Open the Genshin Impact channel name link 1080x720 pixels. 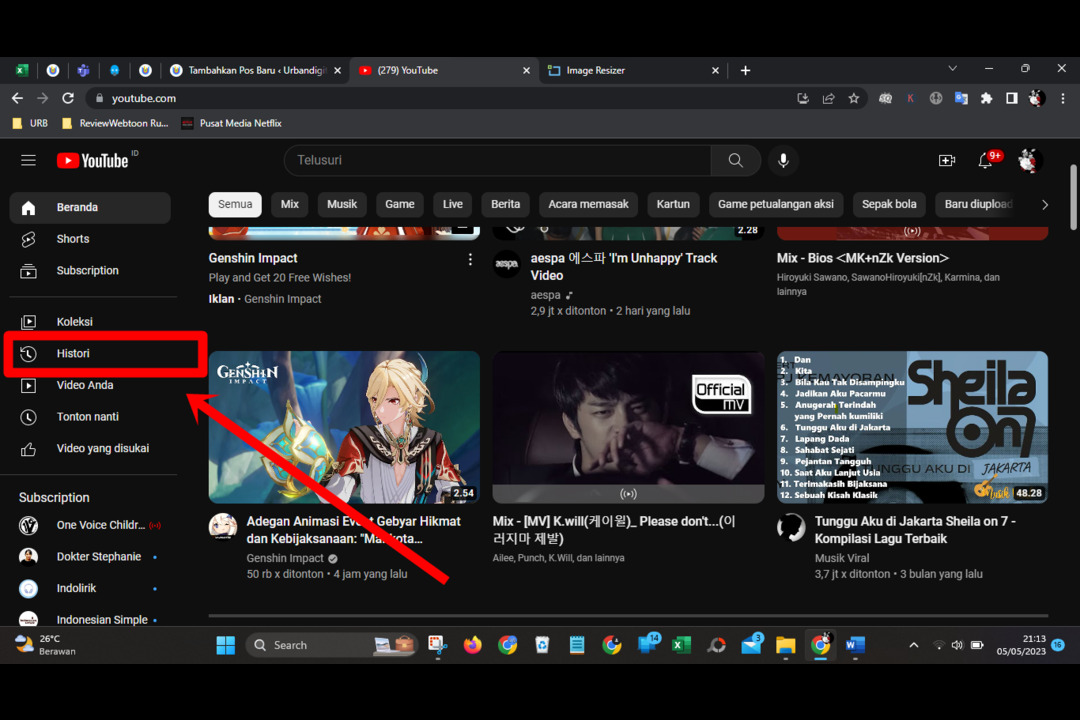tap(285, 558)
